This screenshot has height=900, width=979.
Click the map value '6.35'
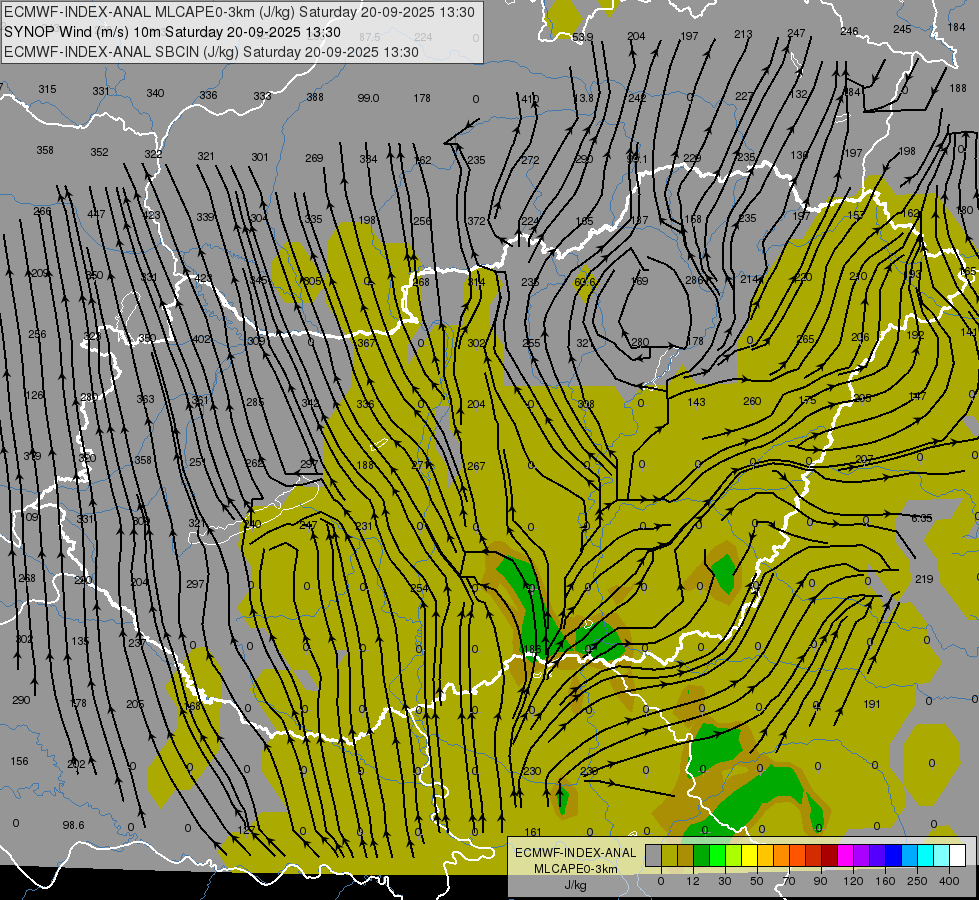click(922, 518)
